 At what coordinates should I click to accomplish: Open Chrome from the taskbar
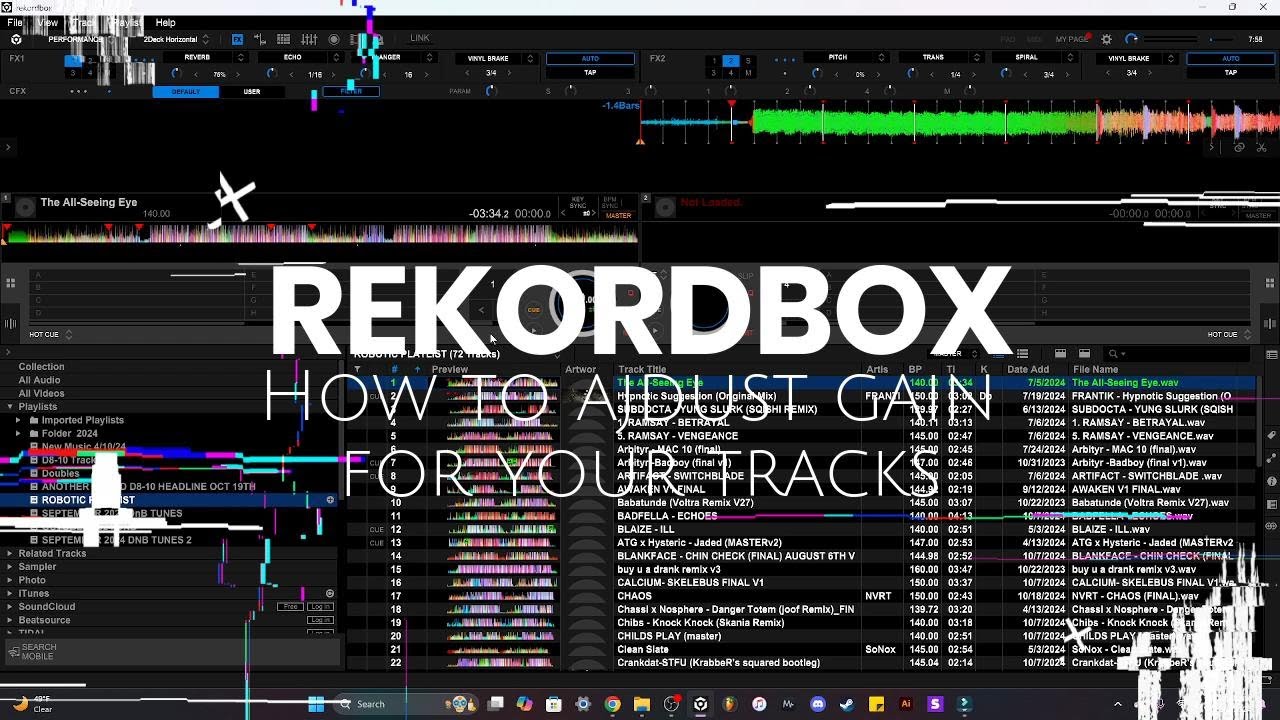(612, 704)
